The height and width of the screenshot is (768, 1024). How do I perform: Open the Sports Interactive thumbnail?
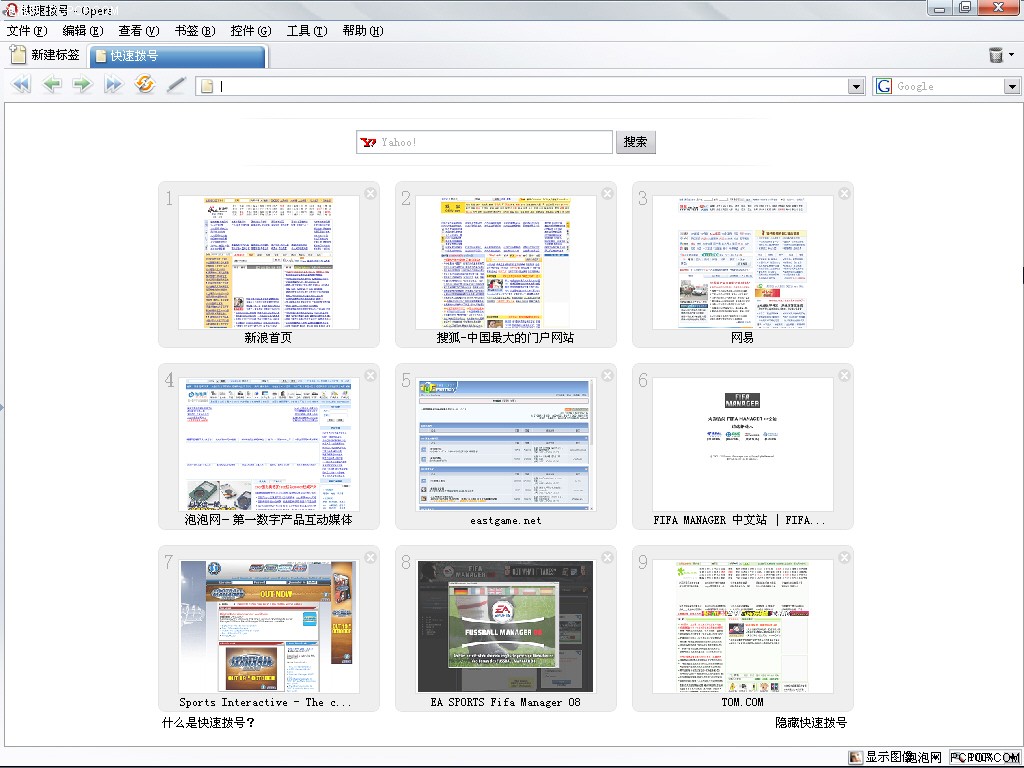tap(268, 626)
